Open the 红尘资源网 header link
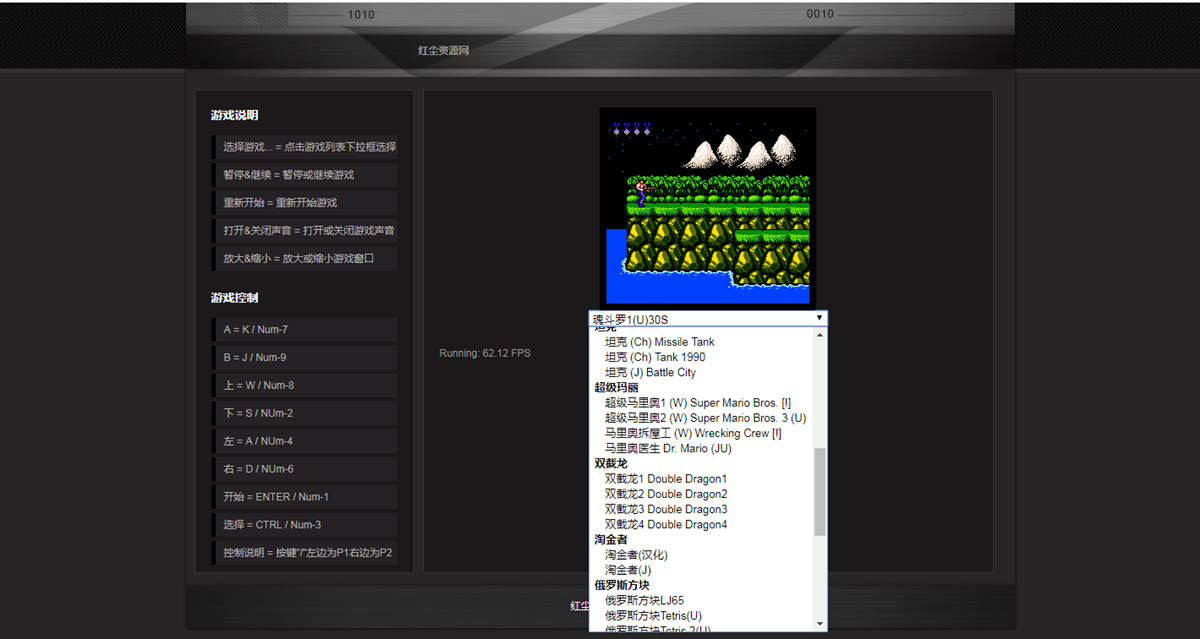The height and width of the screenshot is (639, 1200). tap(443, 50)
